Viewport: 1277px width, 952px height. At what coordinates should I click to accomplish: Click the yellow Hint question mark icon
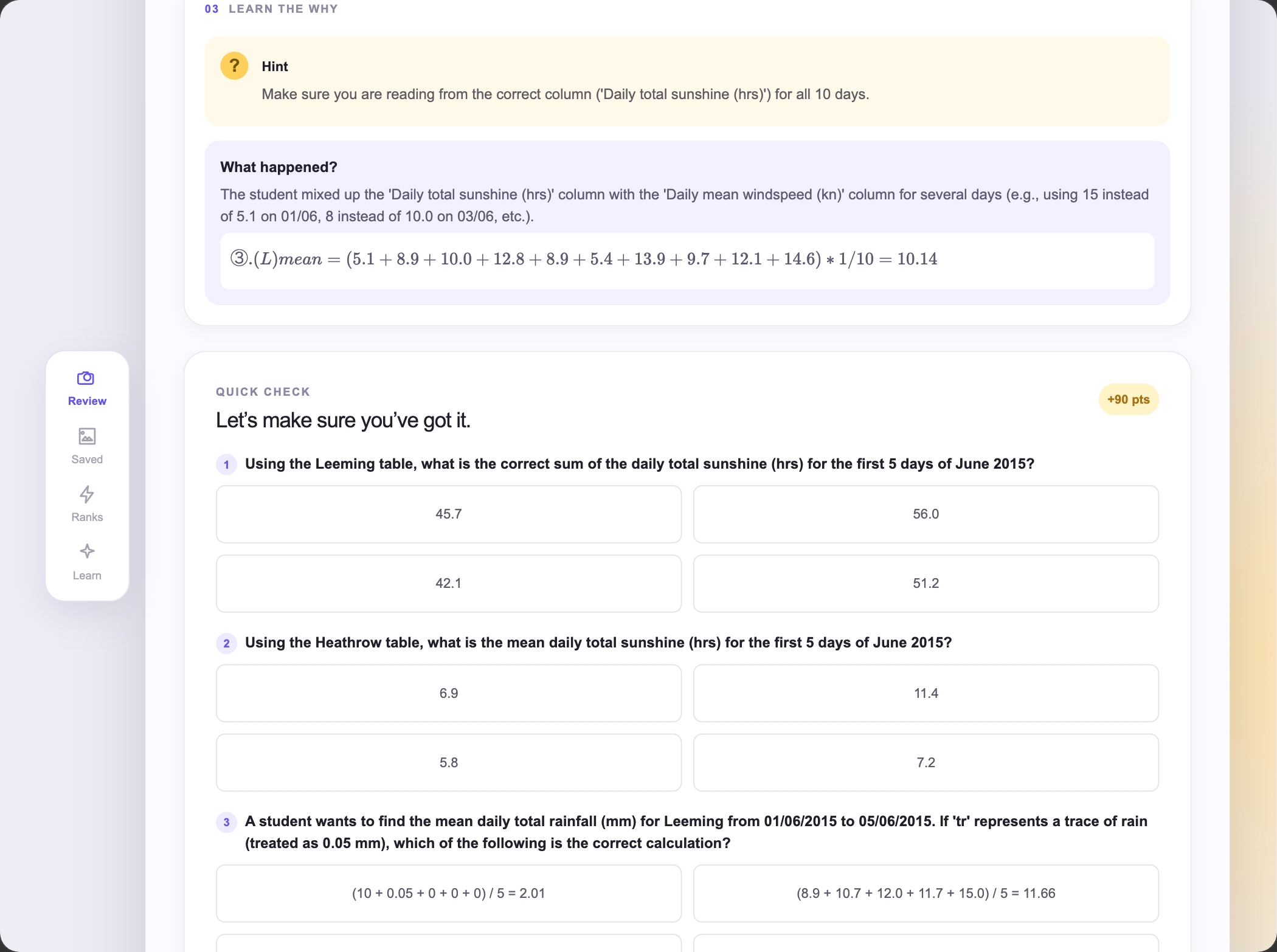pyautogui.click(x=234, y=66)
